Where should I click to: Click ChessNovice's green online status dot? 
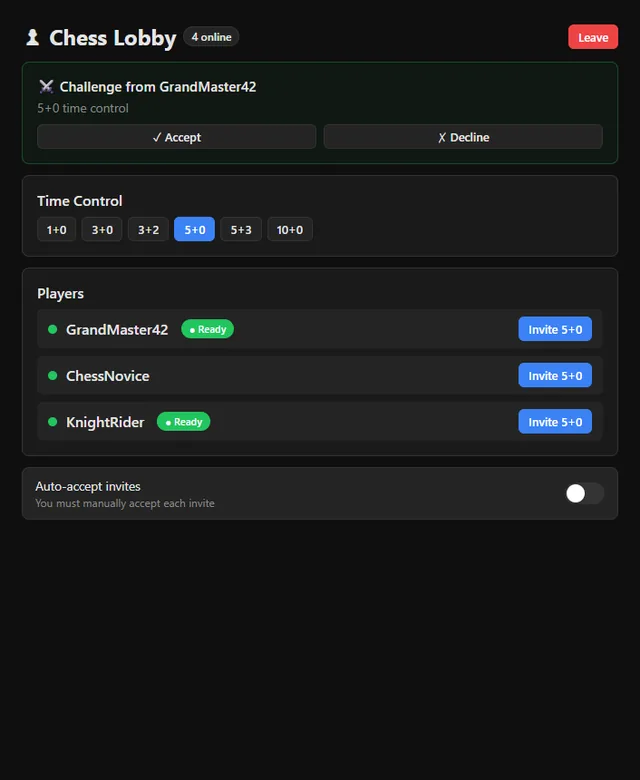52,376
